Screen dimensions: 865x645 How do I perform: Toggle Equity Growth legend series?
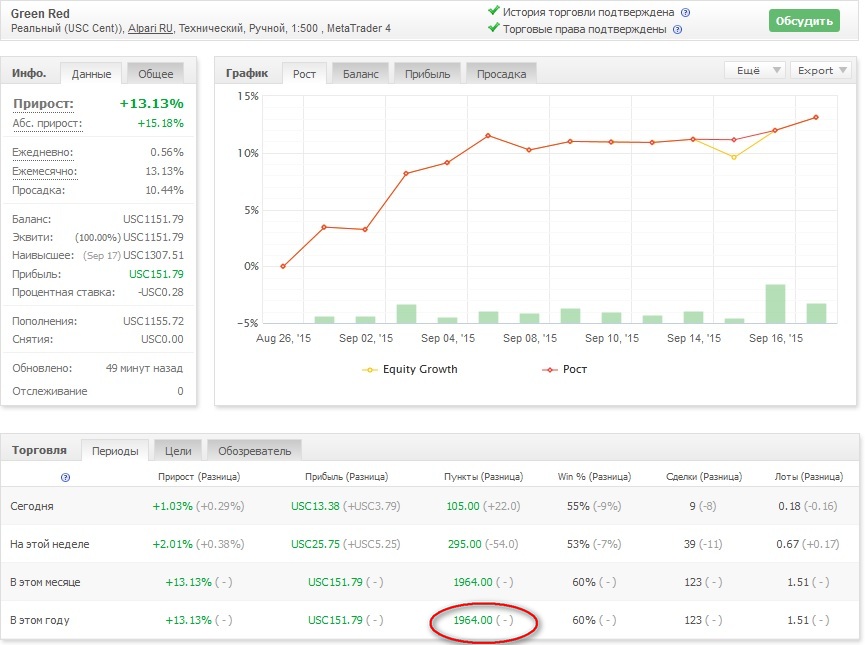point(409,369)
